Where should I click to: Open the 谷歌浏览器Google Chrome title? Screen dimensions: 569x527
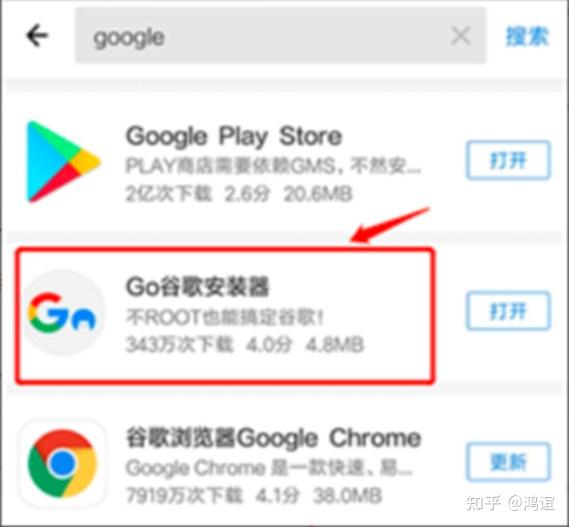pos(273,438)
